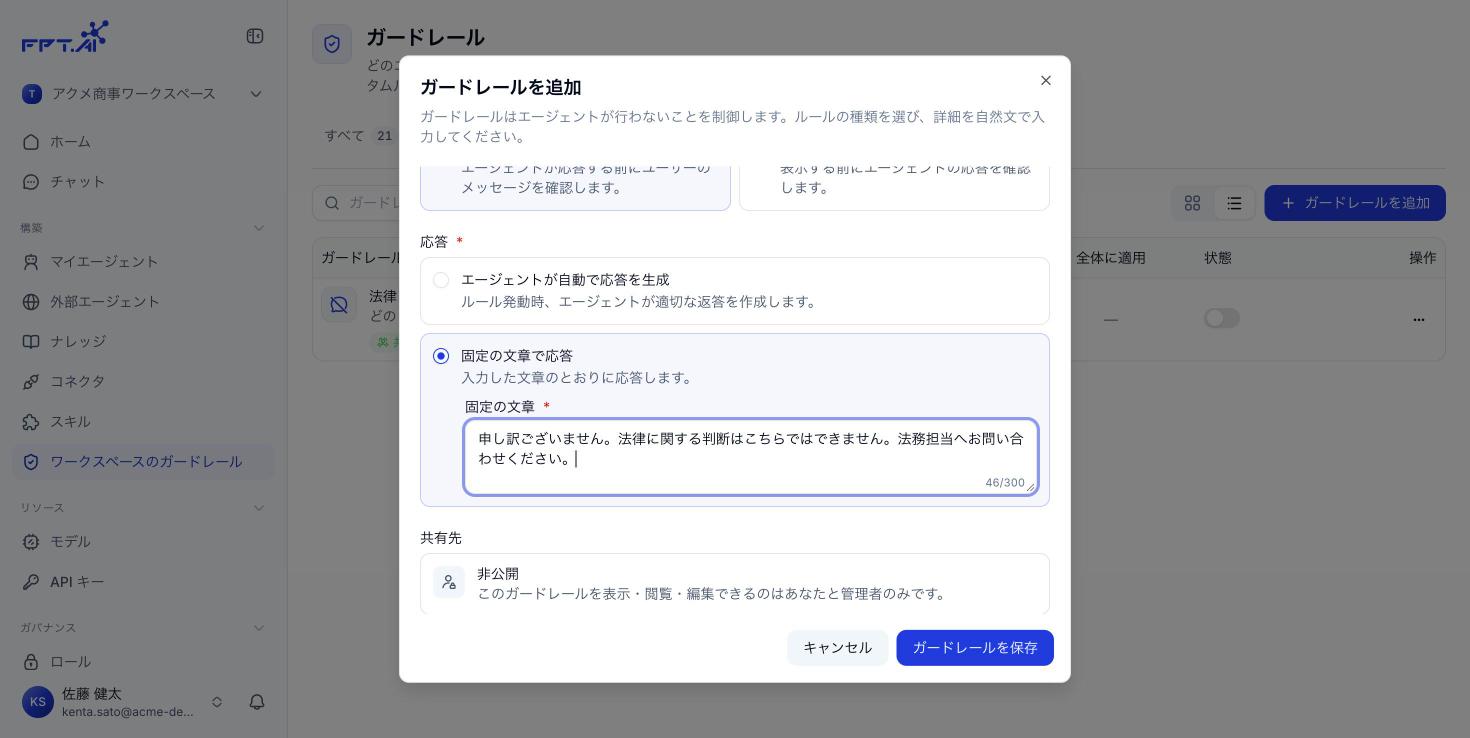Click the 46/300 character counter
Image resolution: width=1470 pixels, height=738 pixels.
coord(1005,483)
